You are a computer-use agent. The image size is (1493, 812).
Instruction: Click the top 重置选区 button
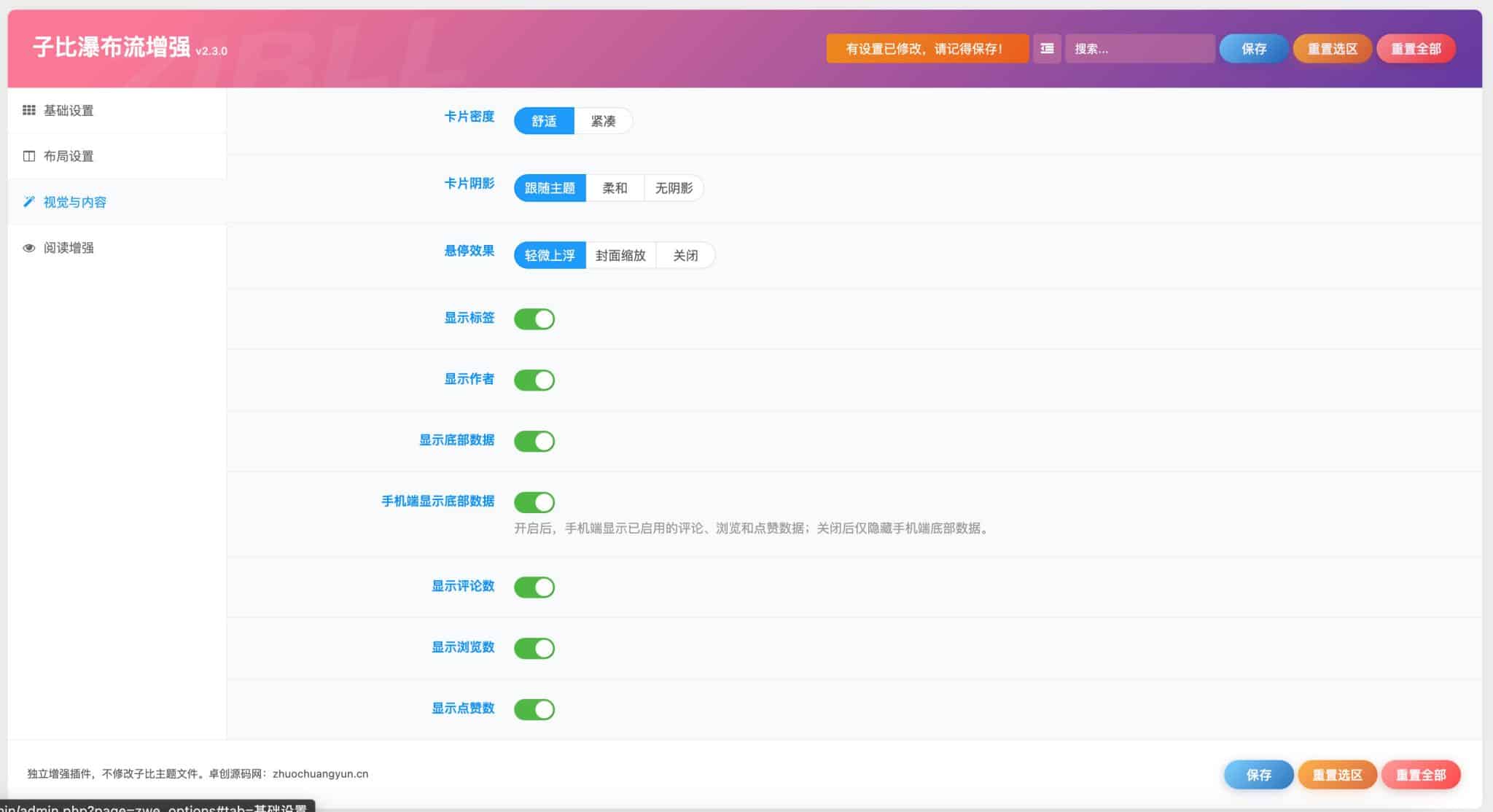pyautogui.click(x=1333, y=49)
